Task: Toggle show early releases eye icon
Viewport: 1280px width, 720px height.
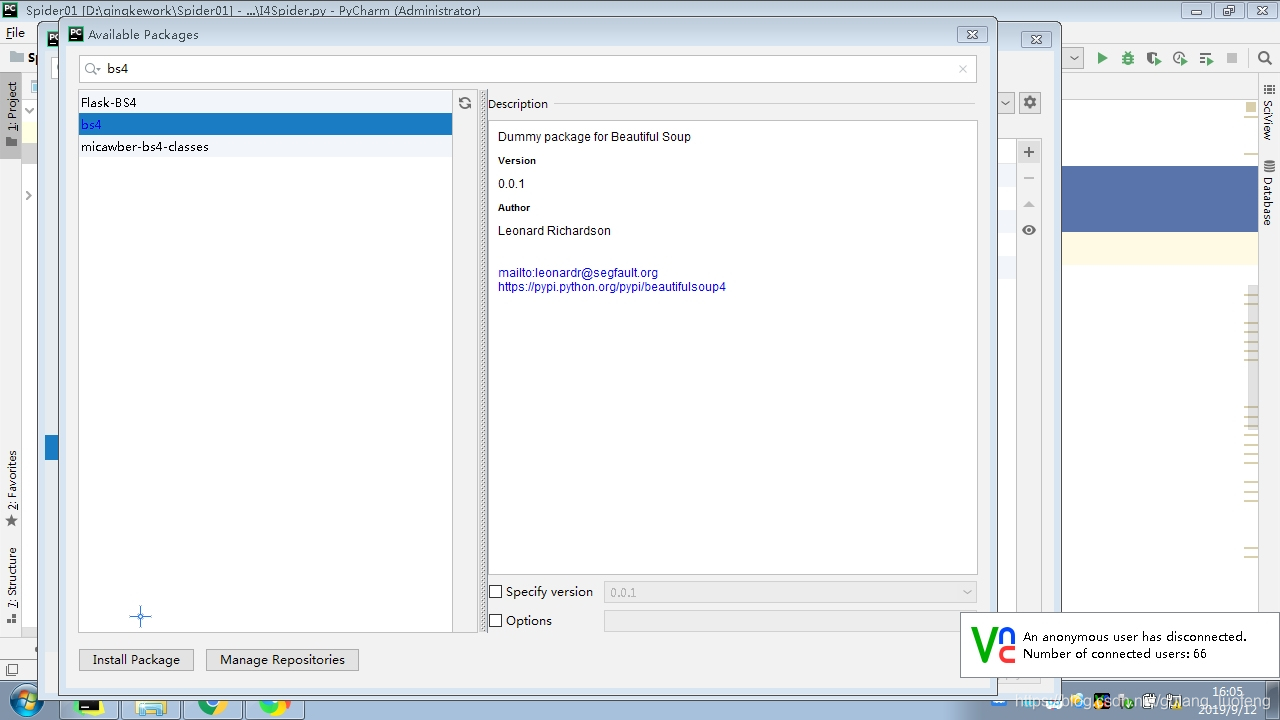Action: 1029,230
